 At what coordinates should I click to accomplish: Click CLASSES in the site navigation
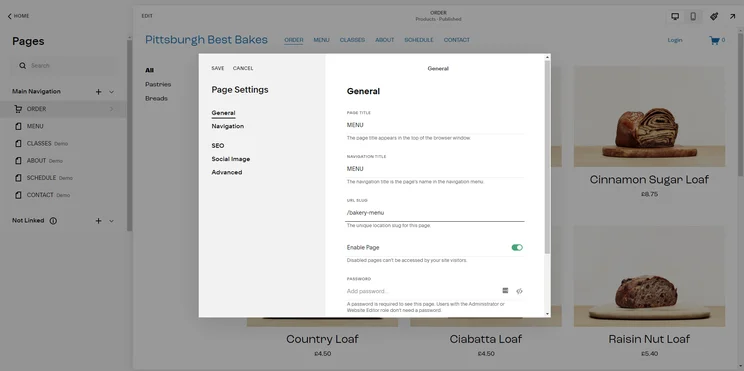(x=352, y=40)
